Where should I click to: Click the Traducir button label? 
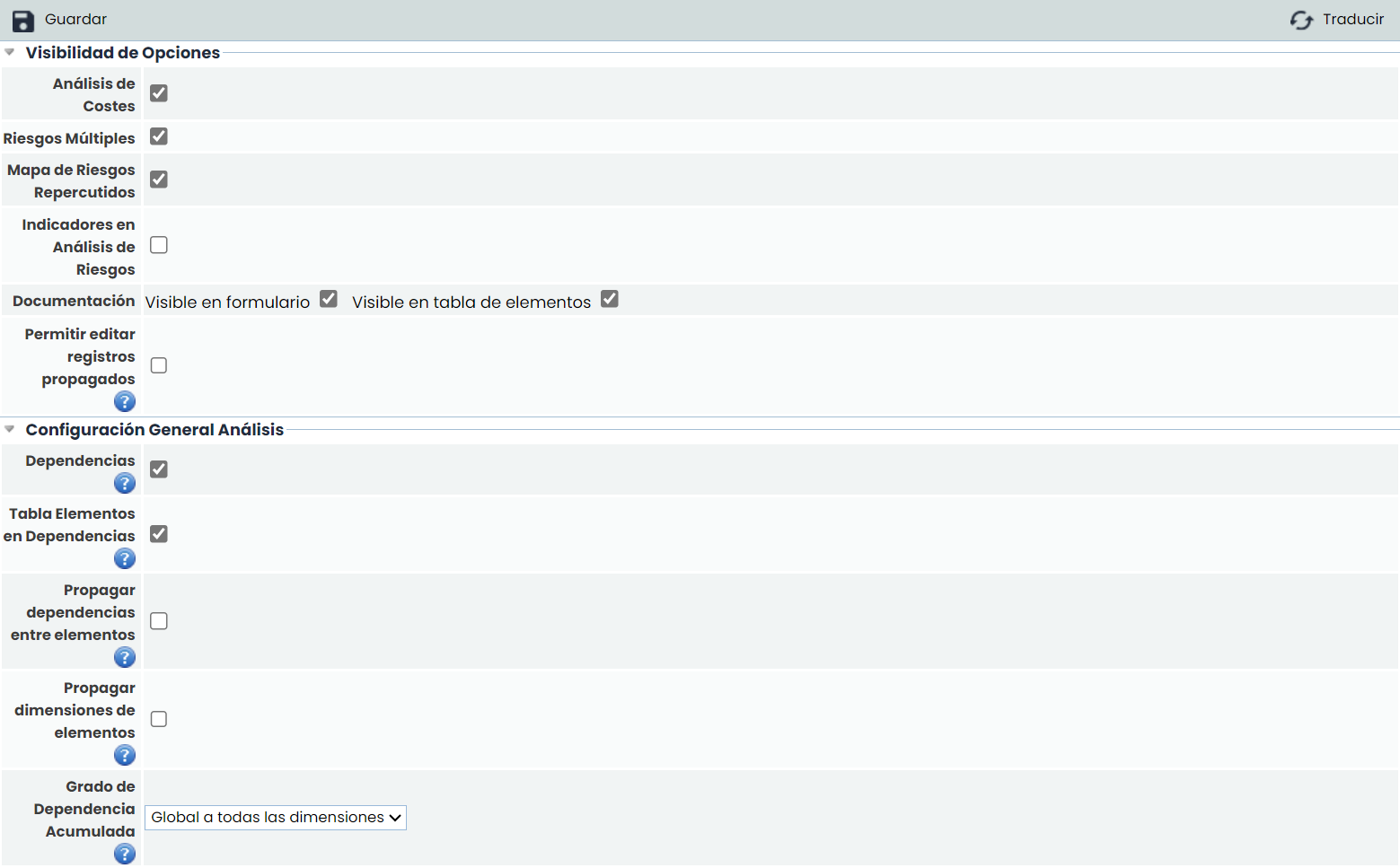pos(1352,20)
